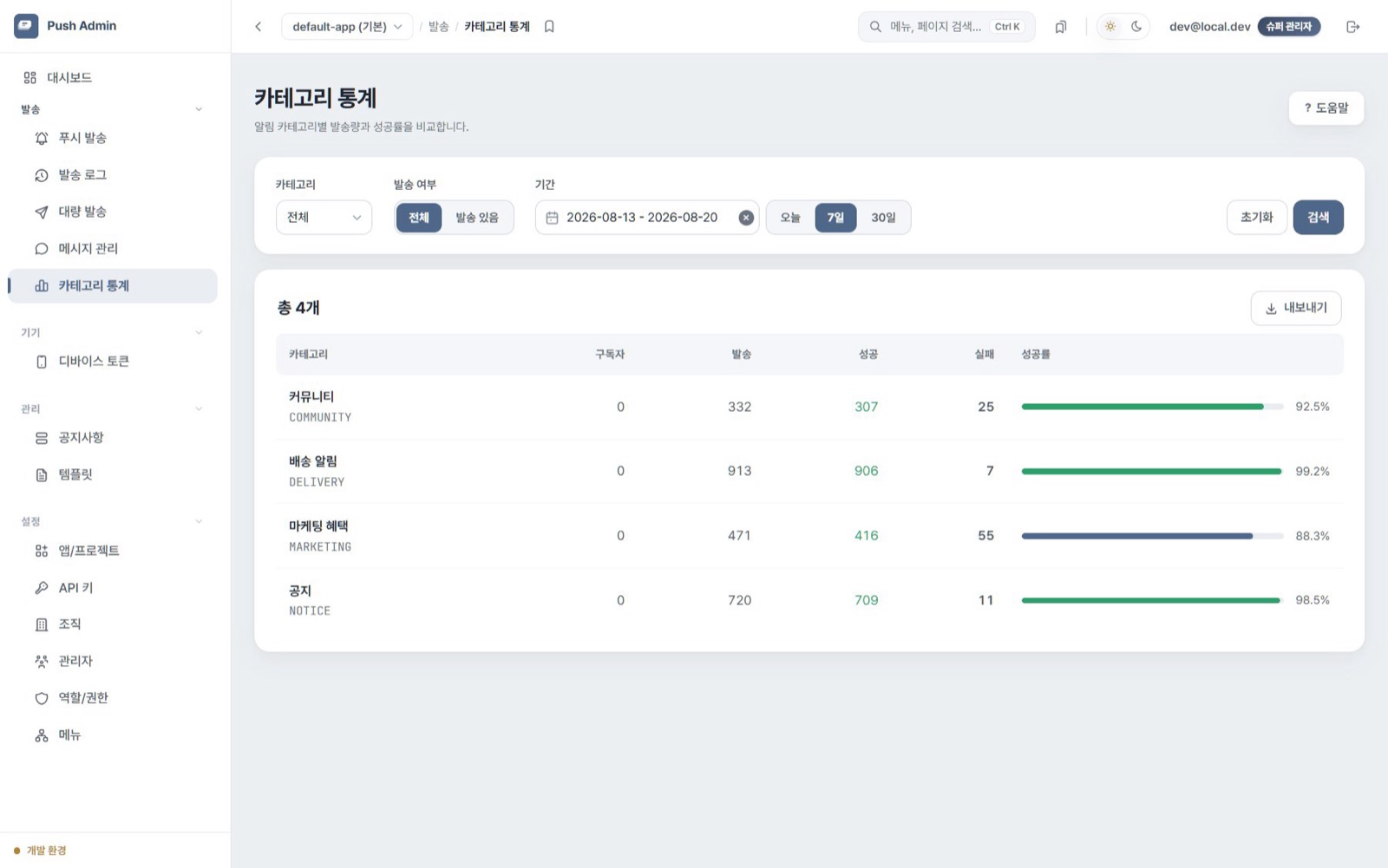Collapse the 설정 sidebar section
This screenshot has width=1388, height=868.
coord(199,521)
